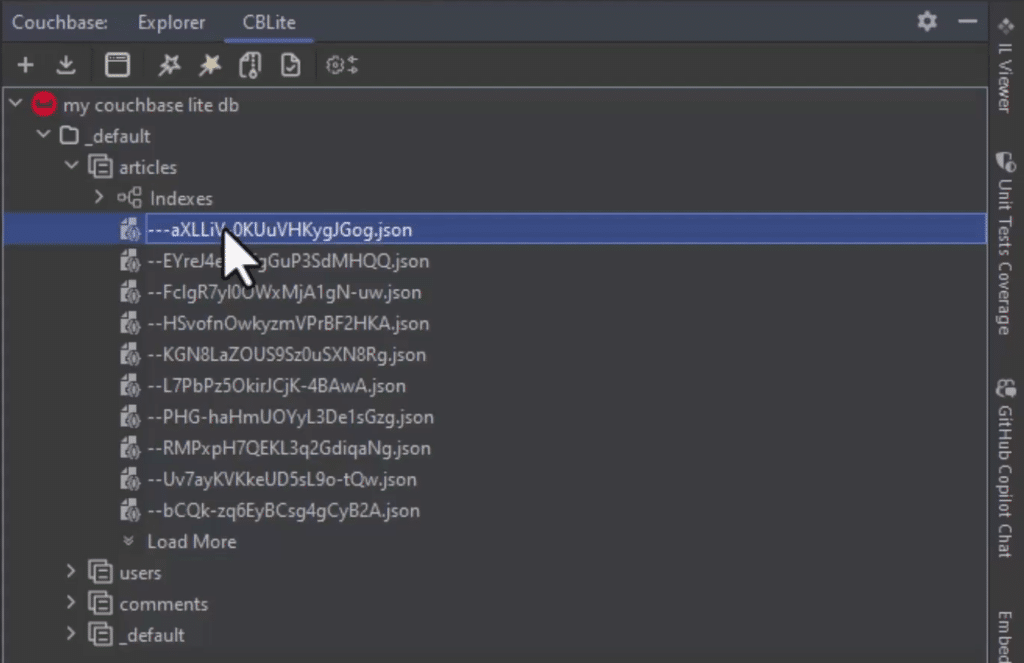Expand the comments collection

(71, 603)
